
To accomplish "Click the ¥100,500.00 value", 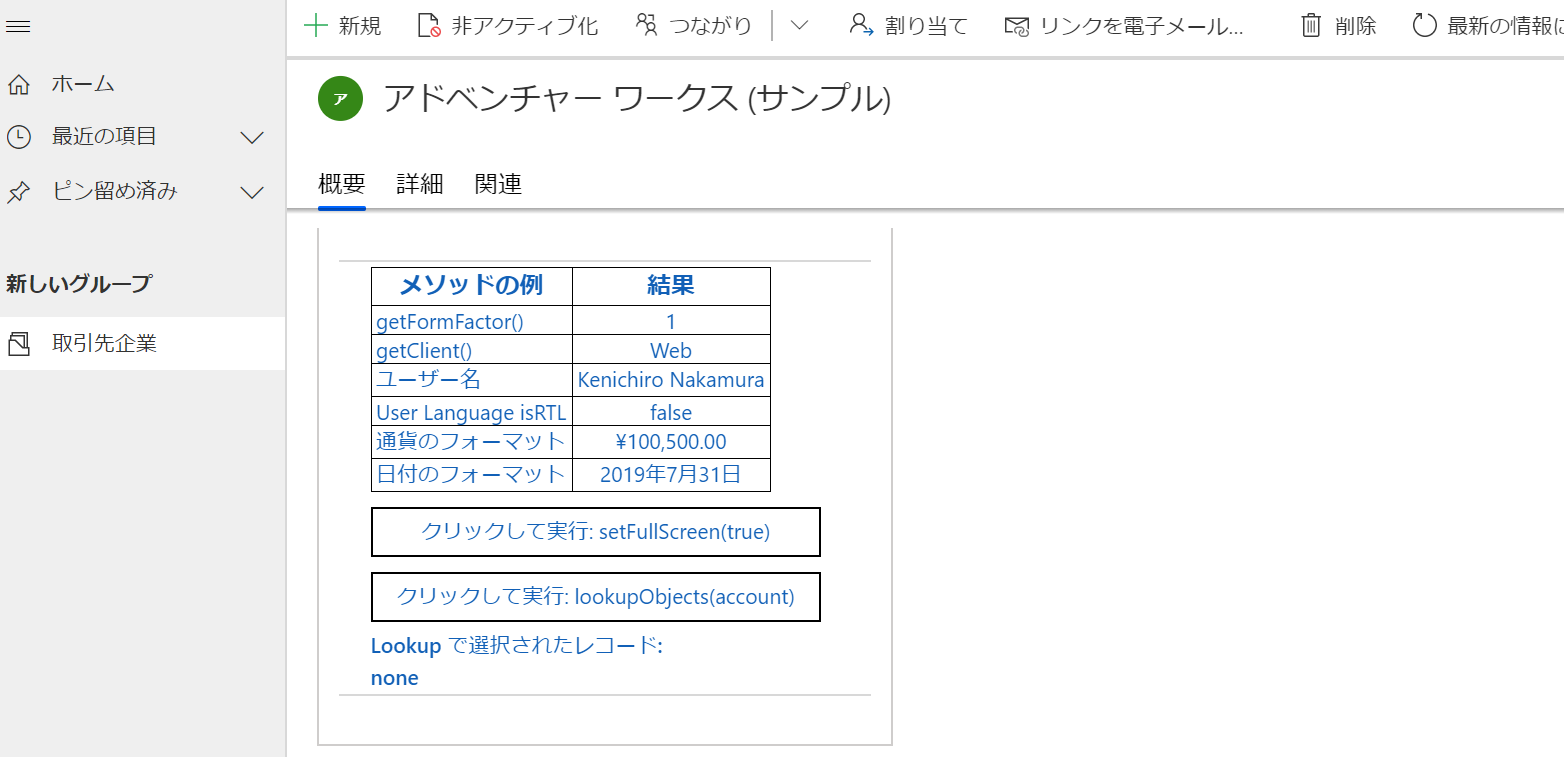I will 671,442.
